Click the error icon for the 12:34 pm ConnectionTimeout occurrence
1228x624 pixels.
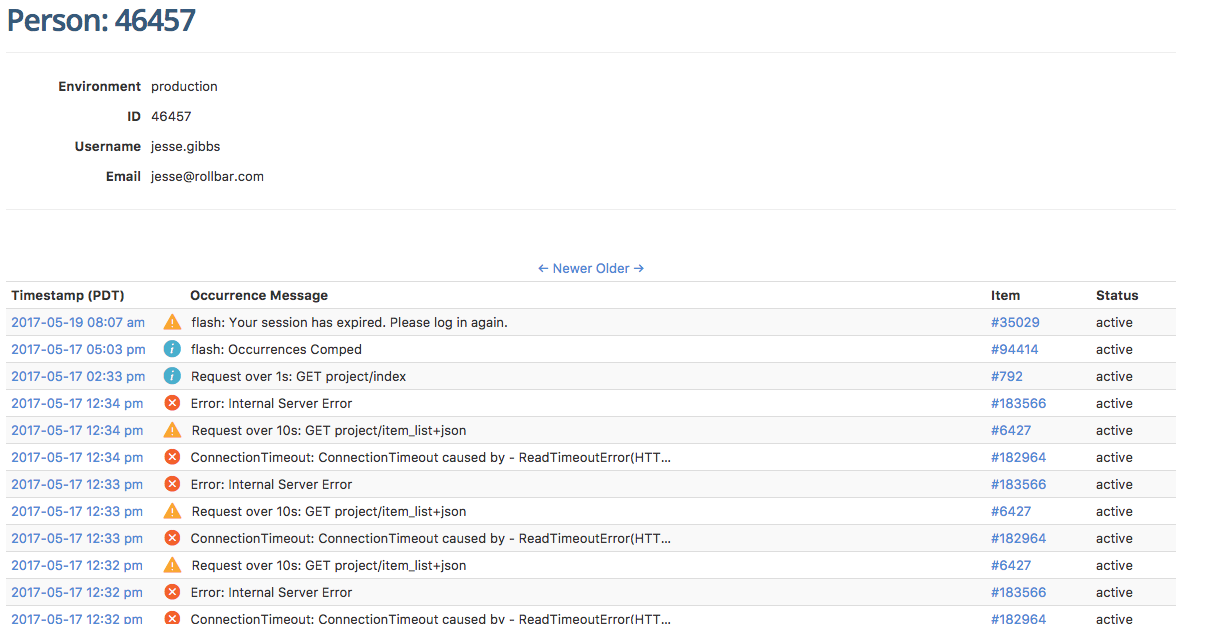pos(171,457)
